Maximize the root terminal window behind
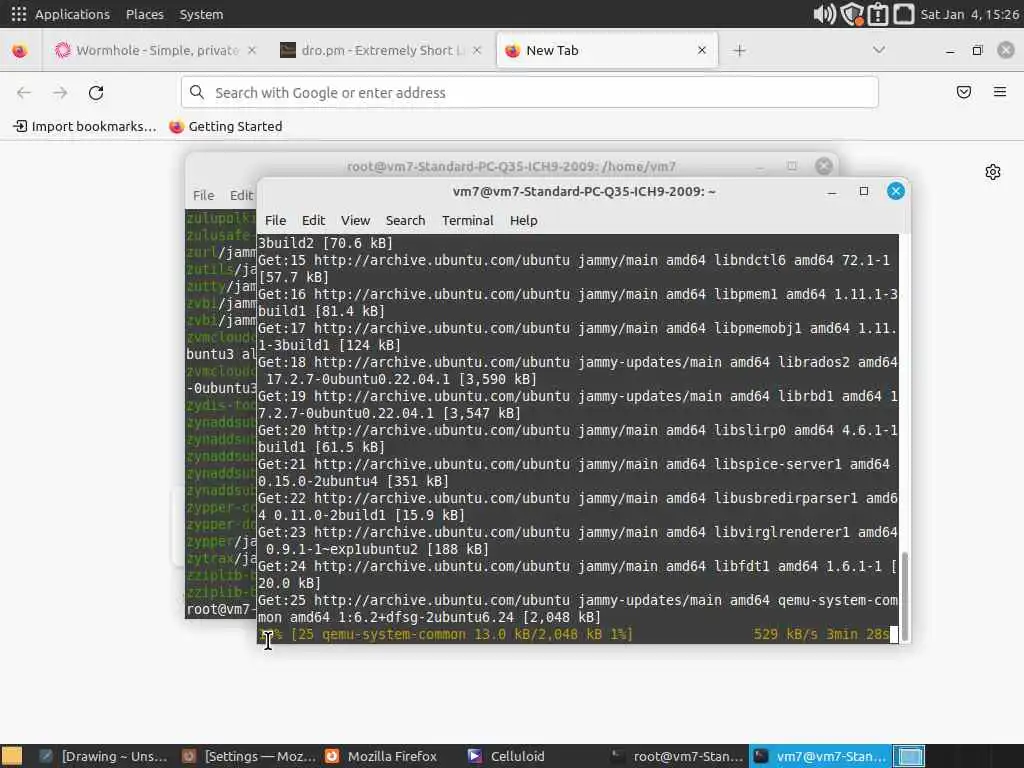 pos(792,166)
